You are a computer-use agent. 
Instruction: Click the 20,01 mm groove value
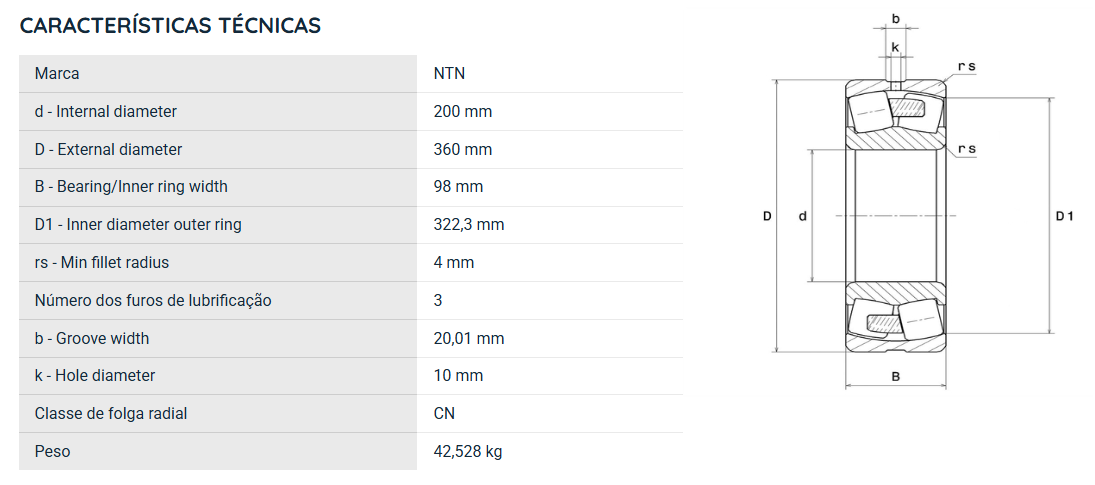click(469, 338)
